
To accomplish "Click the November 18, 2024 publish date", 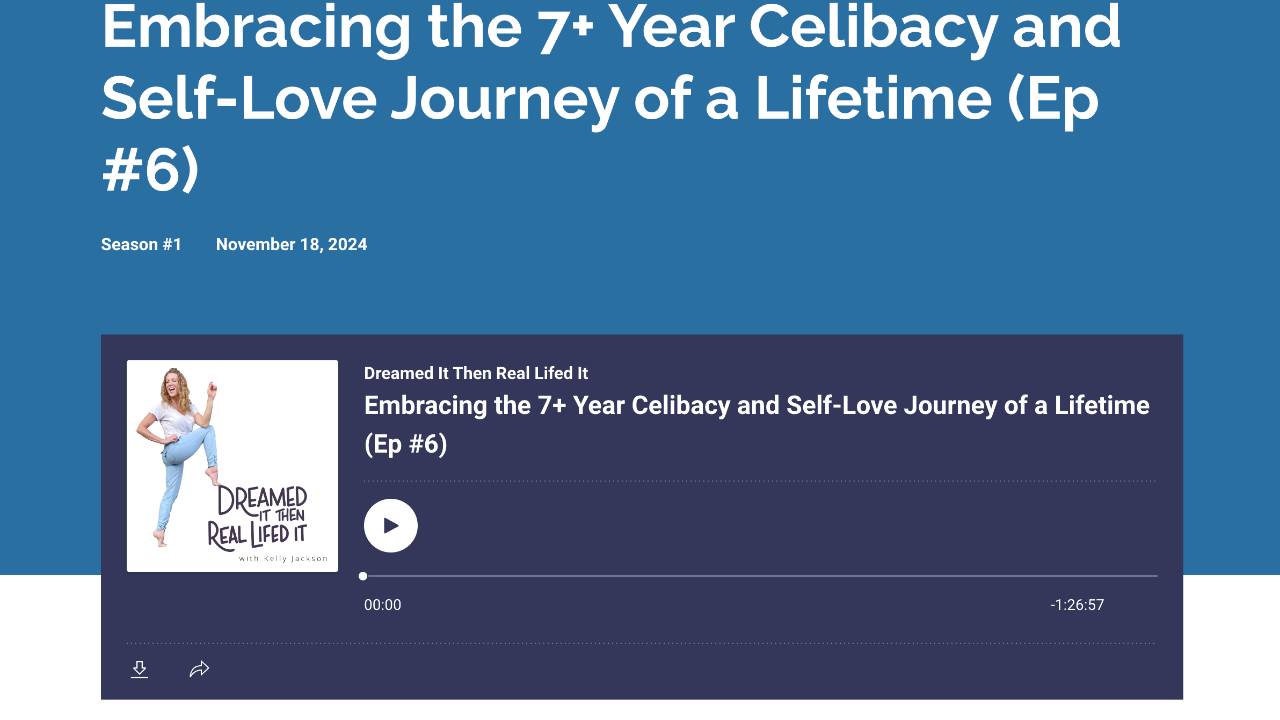I will tap(291, 244).
